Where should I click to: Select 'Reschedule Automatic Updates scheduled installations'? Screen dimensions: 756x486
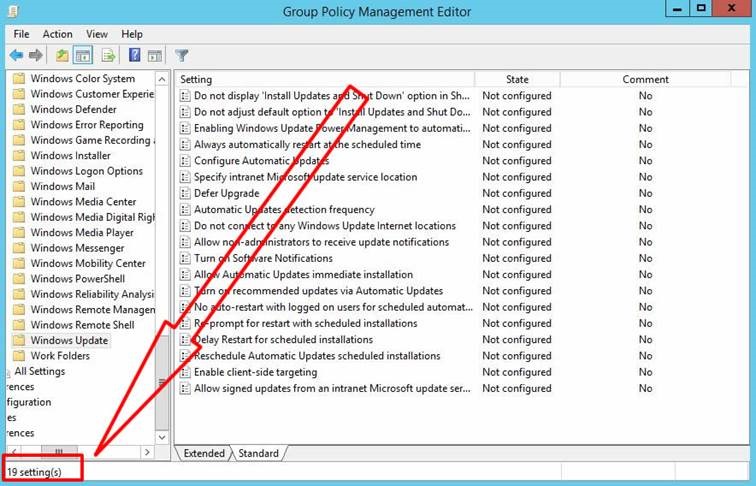317,356
